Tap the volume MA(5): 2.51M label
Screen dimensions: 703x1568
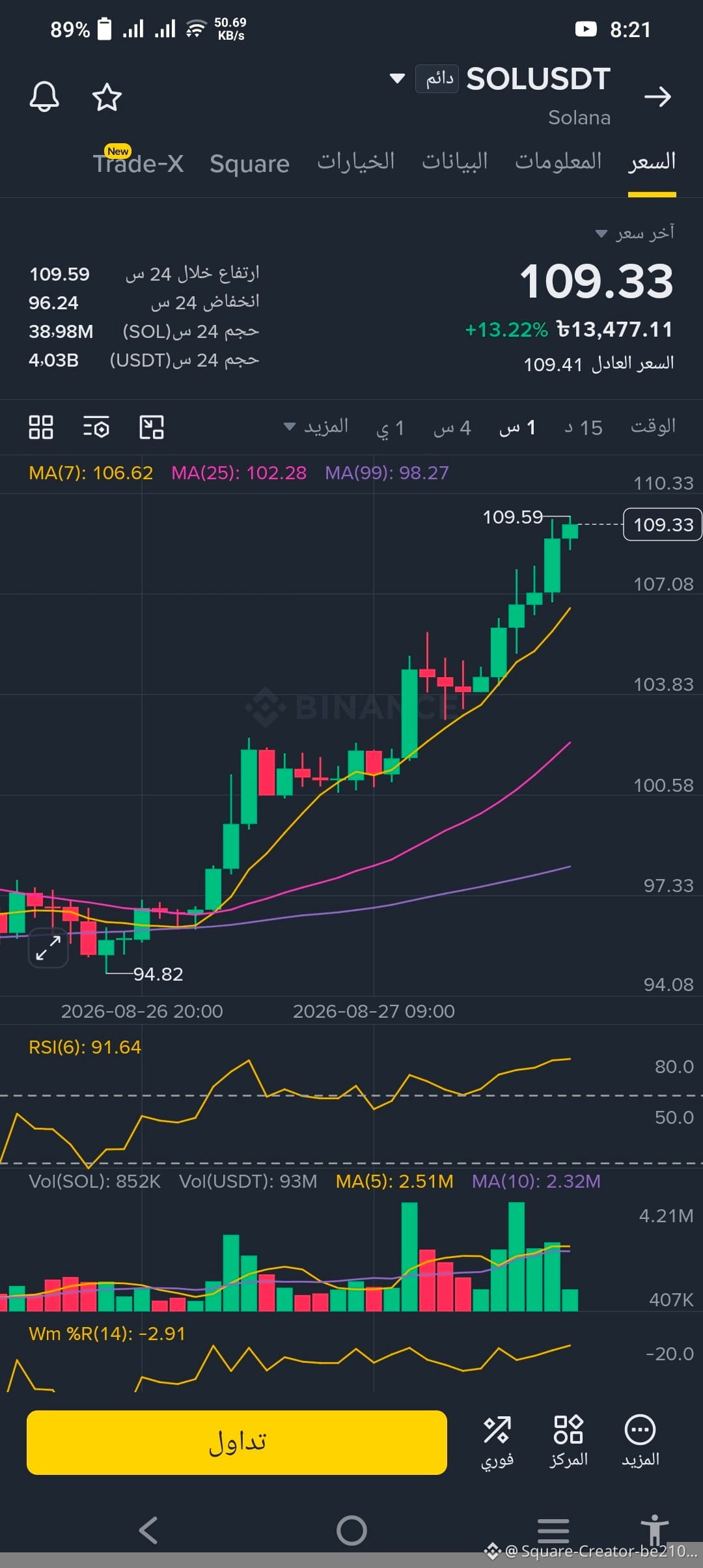[394, 1181]
